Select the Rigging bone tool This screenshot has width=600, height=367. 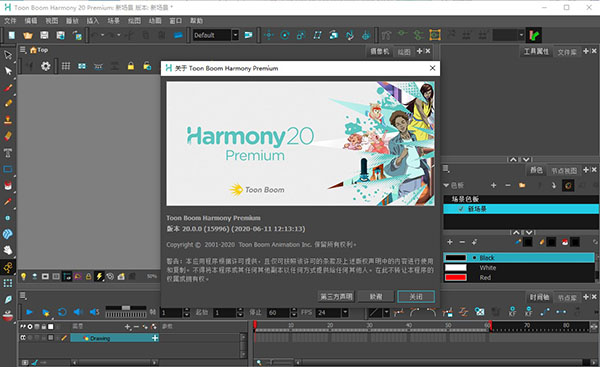pos(8,267)
